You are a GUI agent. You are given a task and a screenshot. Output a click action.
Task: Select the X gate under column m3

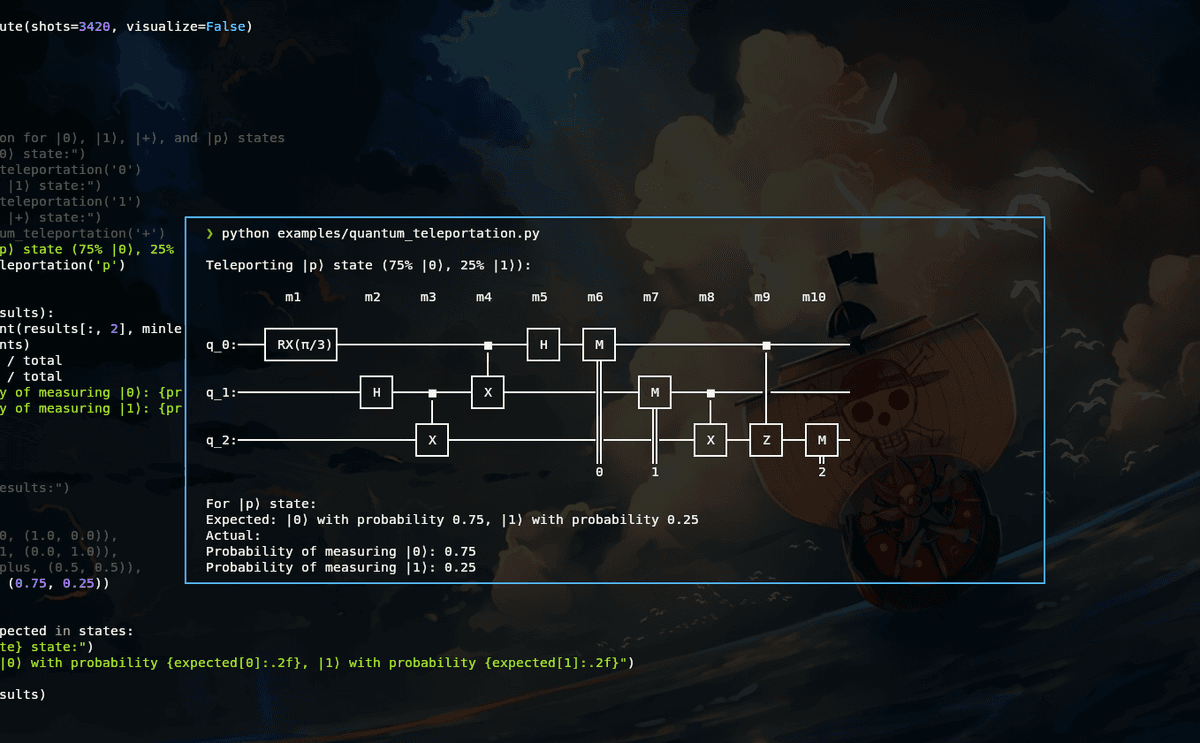(x=432, y=440)
